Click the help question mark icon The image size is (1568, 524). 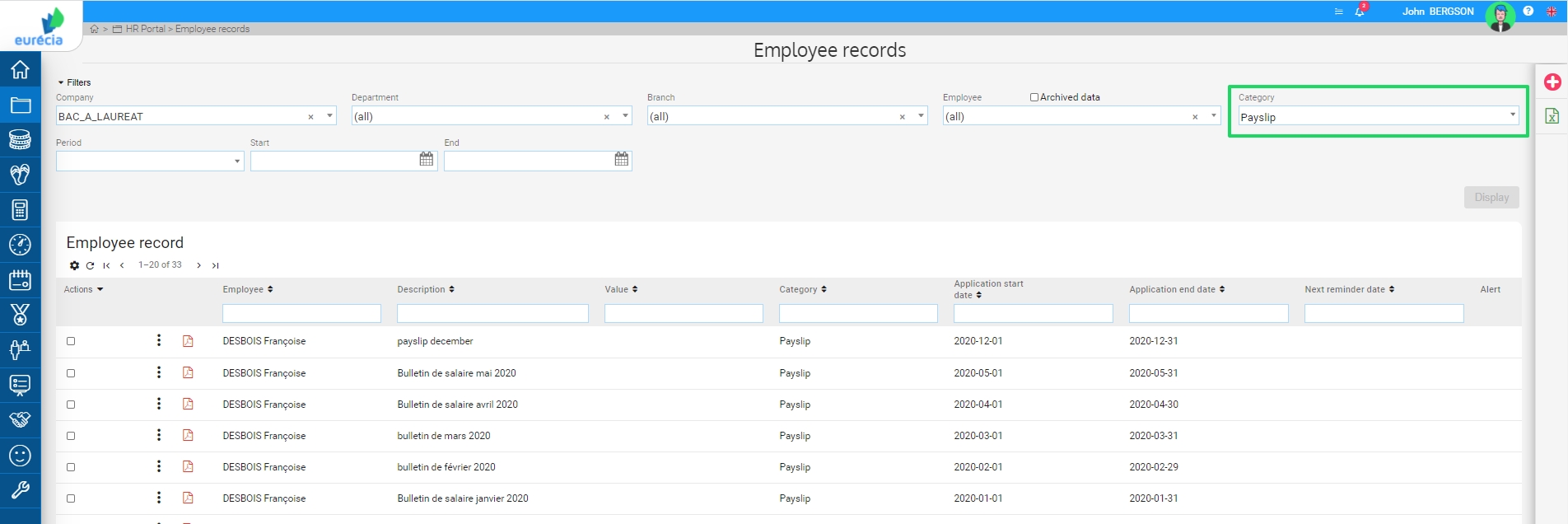(x=1528, y=12)
